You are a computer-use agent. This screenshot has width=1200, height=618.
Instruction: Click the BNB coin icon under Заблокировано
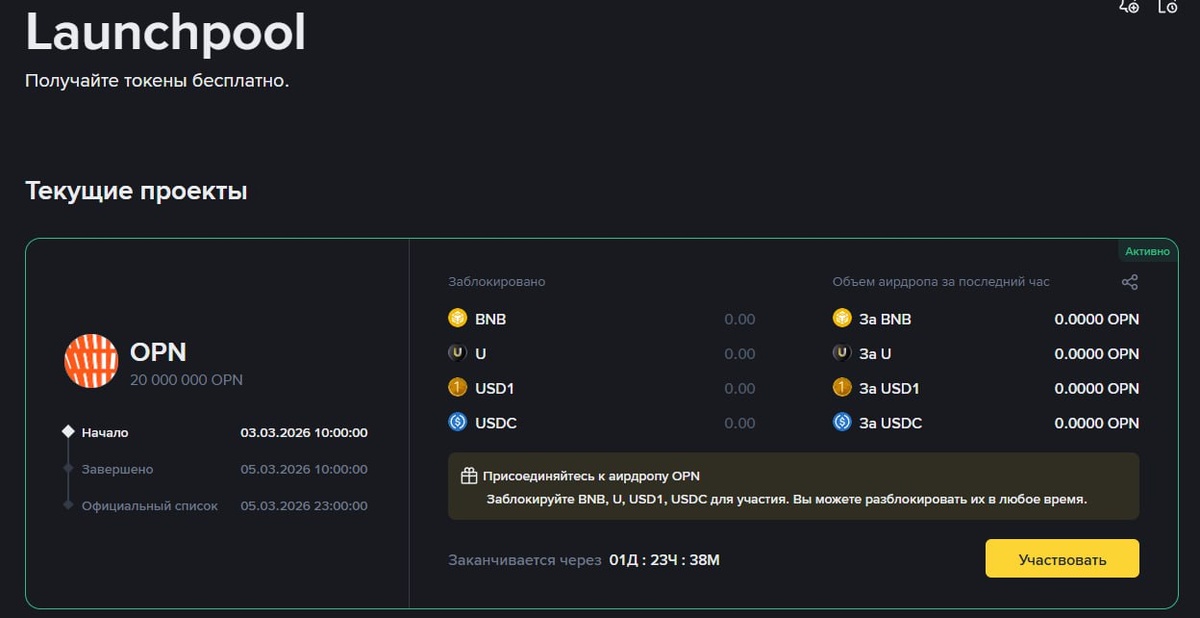[457, 319]
